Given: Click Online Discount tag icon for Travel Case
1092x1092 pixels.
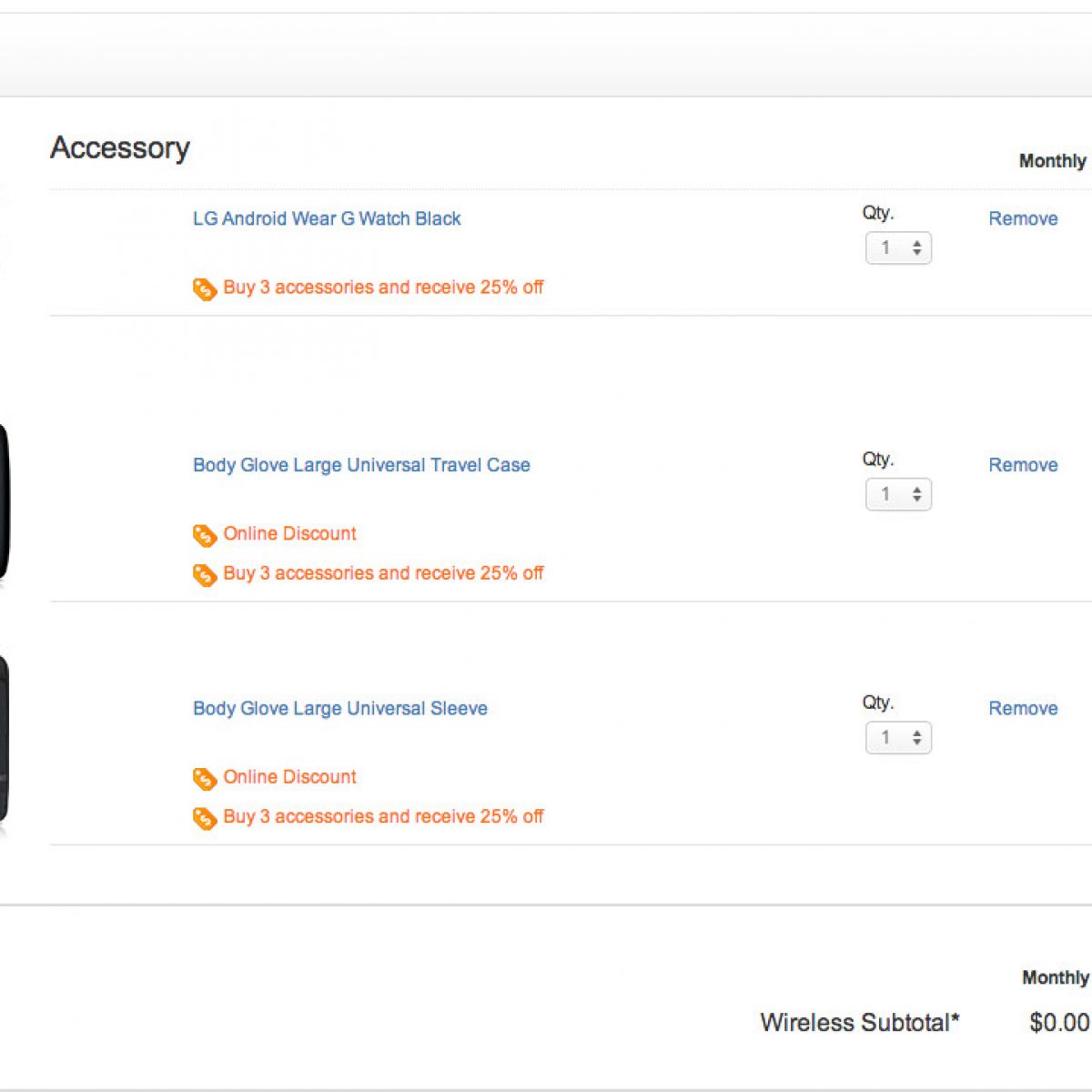Looking at the screenshot, I should click(204, 535).
